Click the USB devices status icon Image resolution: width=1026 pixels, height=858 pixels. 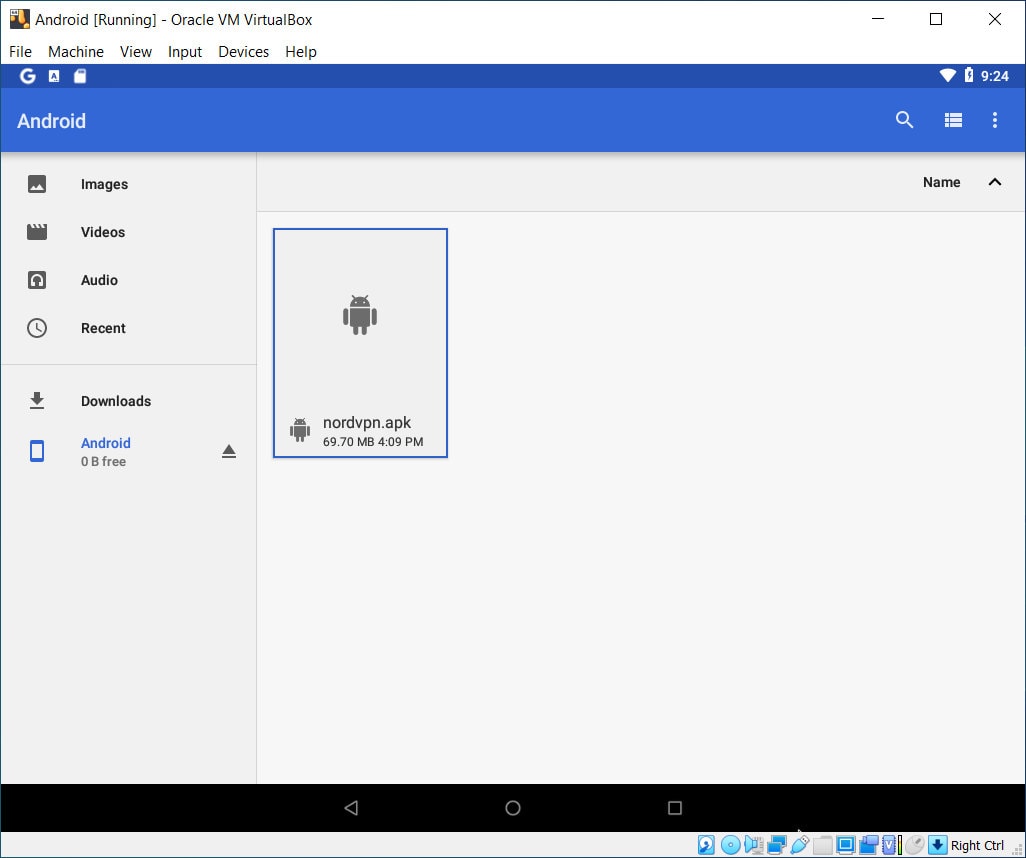(x=800, y=844)
